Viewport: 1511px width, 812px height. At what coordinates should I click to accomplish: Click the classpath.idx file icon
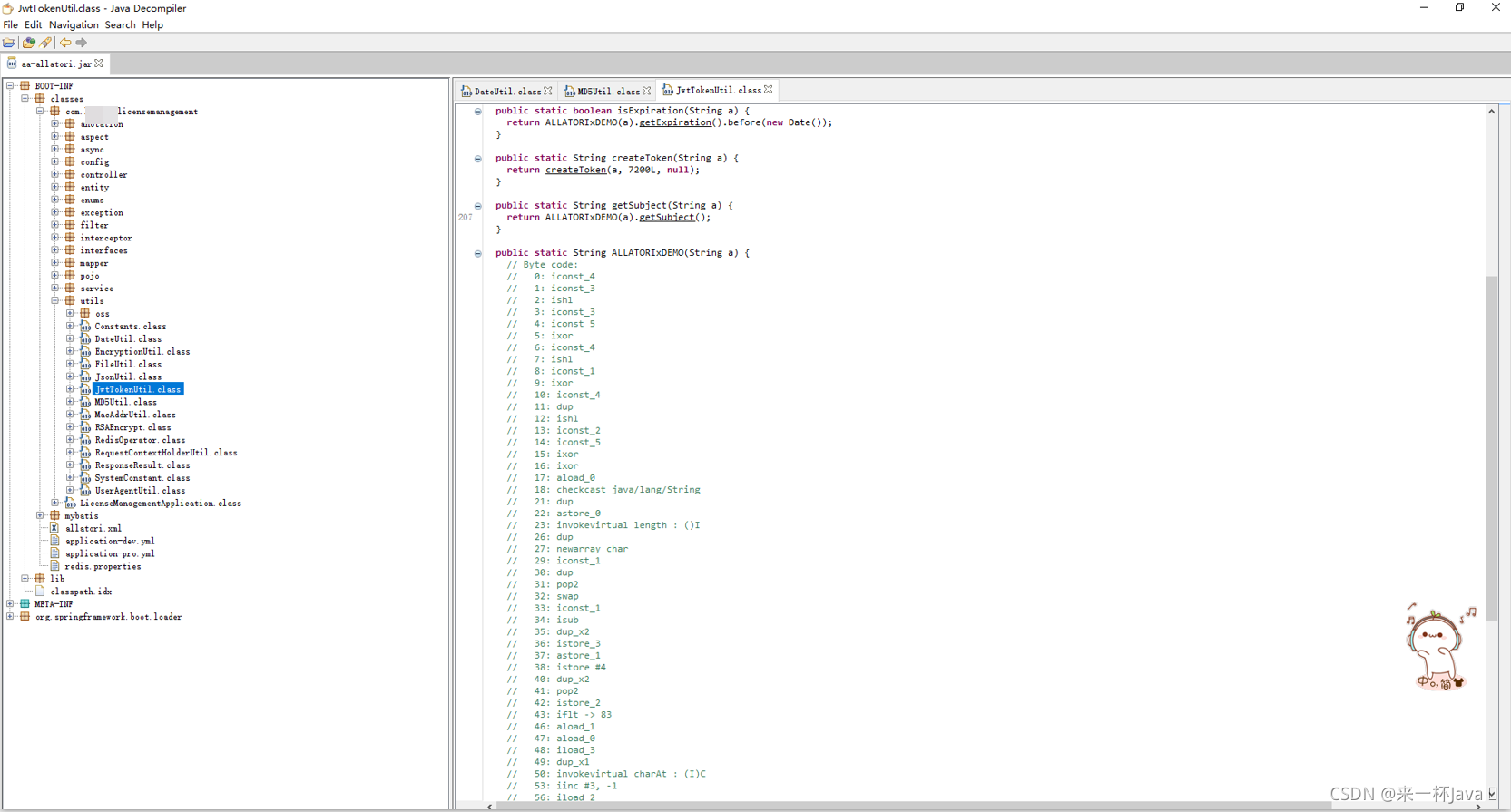pyautogui.click(x=40, y=591)
